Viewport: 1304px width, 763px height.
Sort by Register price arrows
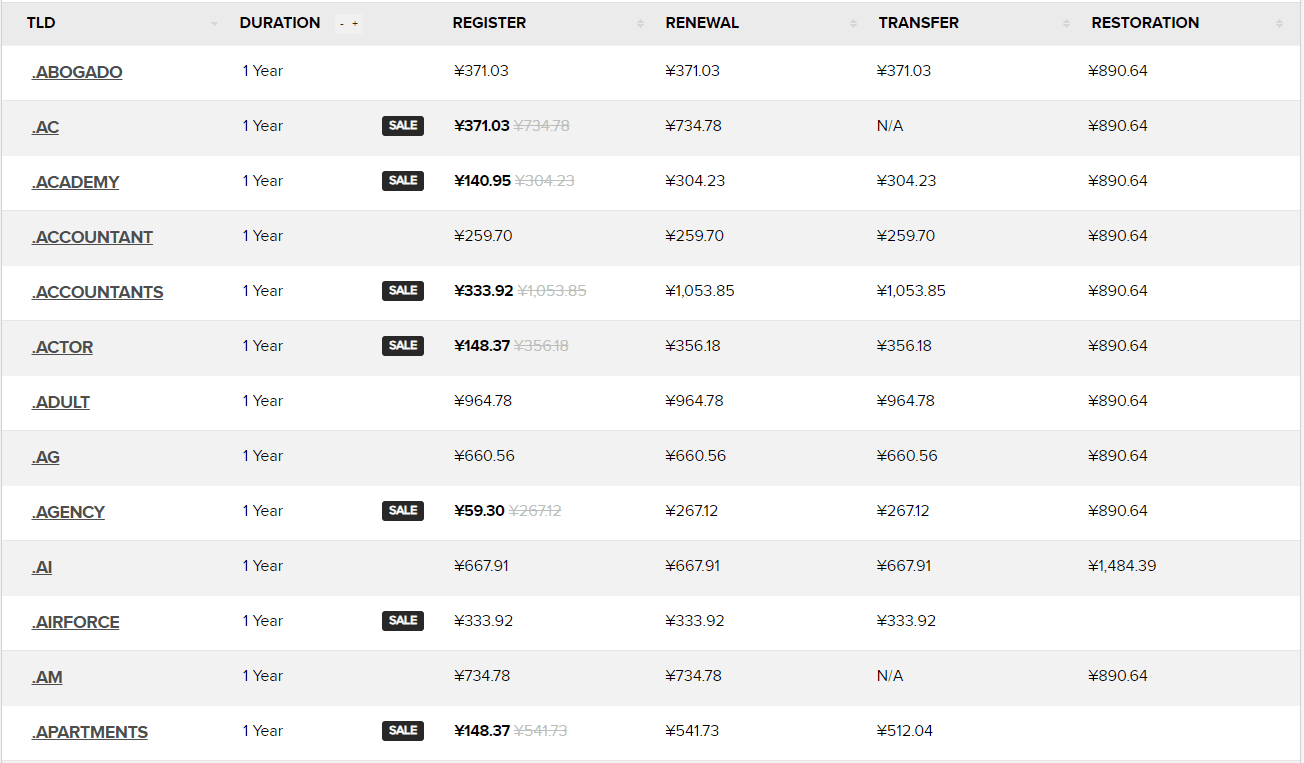640,24
